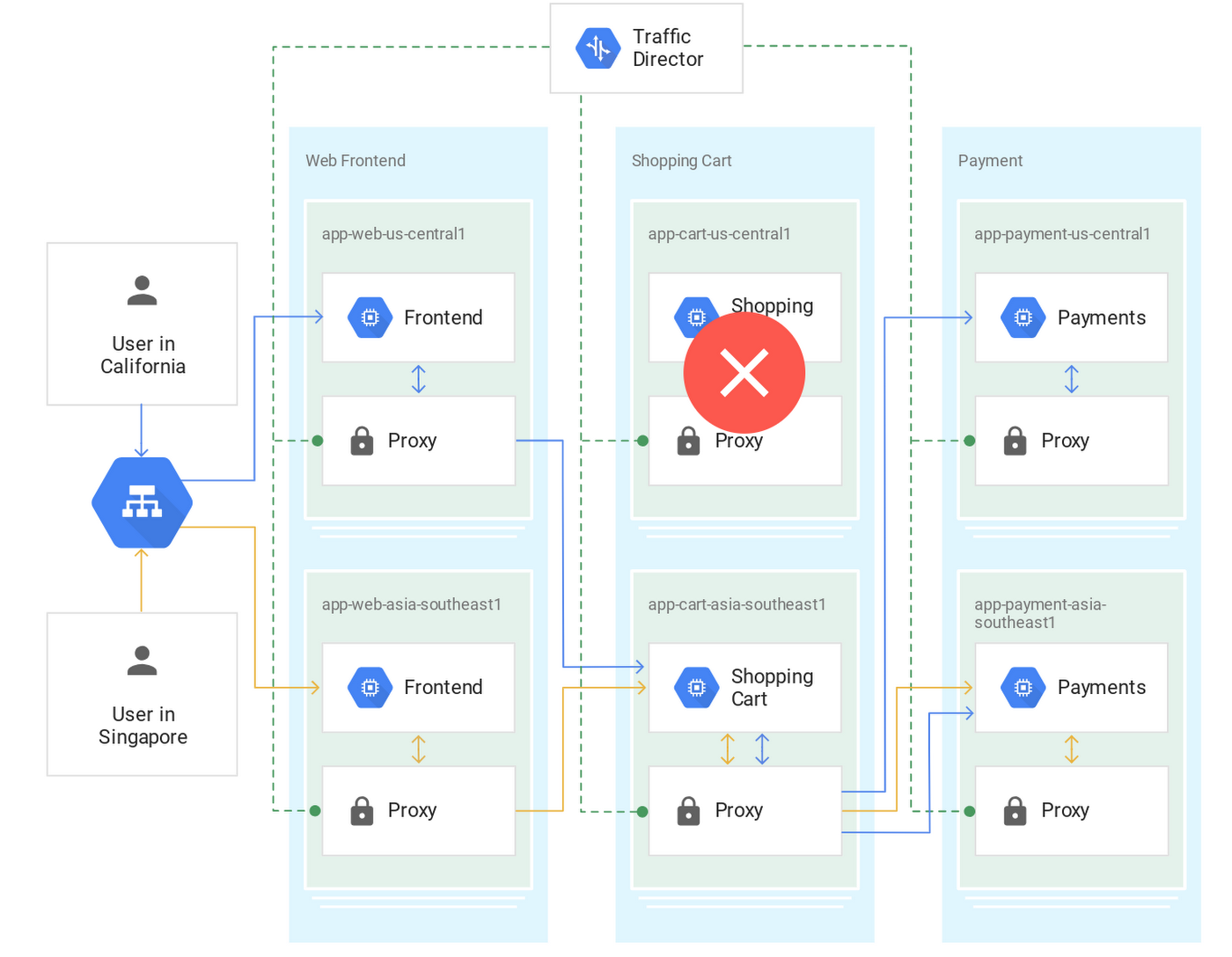
Task: Click Shopping Cart text in app-cart-asia-southeast1 box
Action: [x=772, y=688]
